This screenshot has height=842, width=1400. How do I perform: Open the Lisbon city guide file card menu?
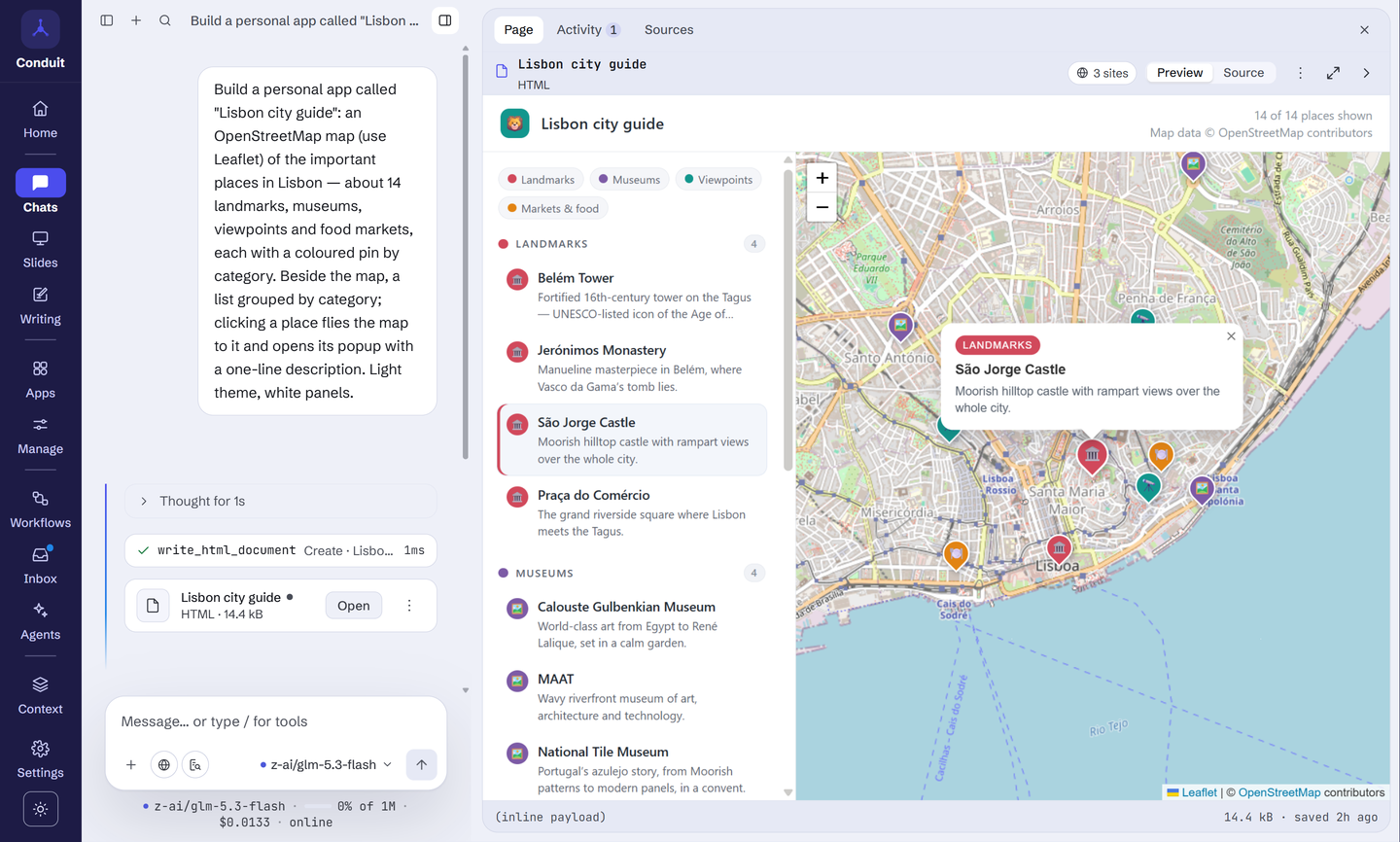(409, 606)
